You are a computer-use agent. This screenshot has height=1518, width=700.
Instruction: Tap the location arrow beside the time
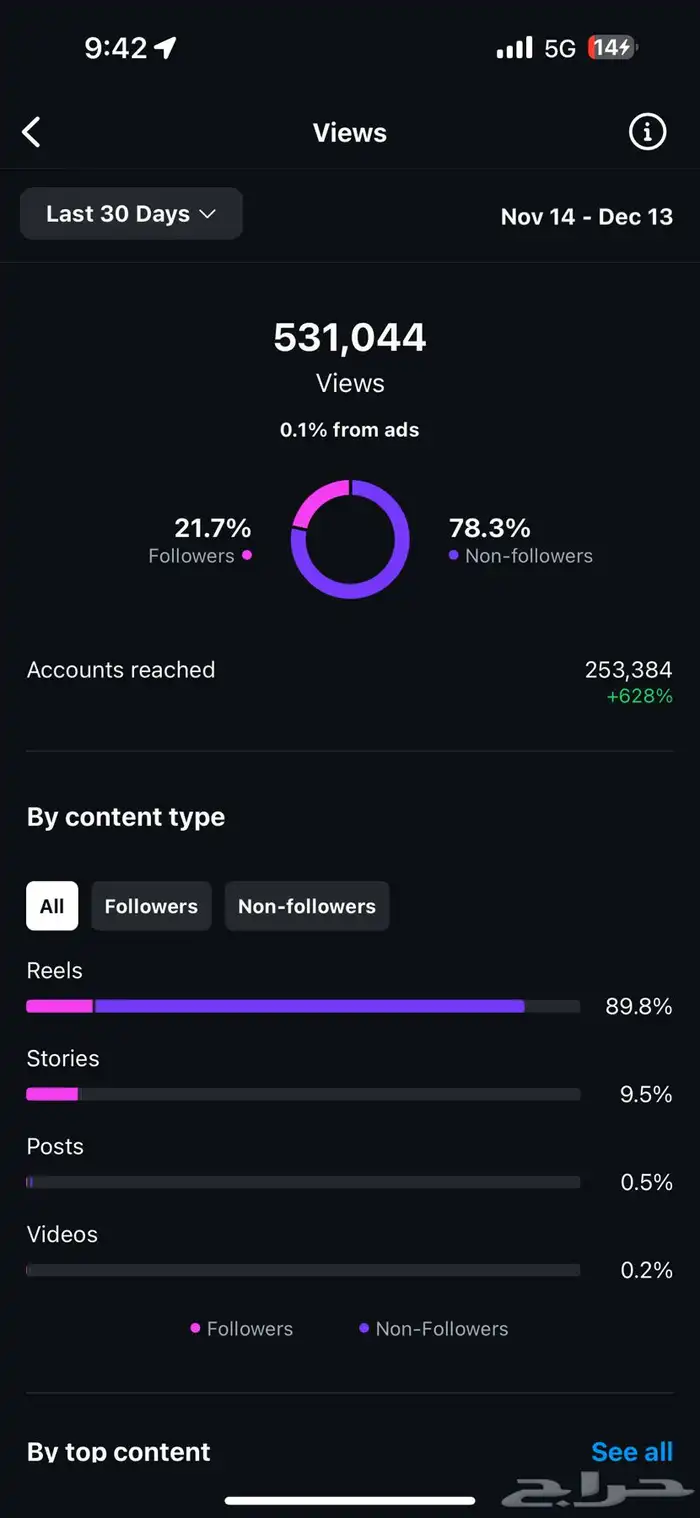pyautogui.click(x=165, y=48)
